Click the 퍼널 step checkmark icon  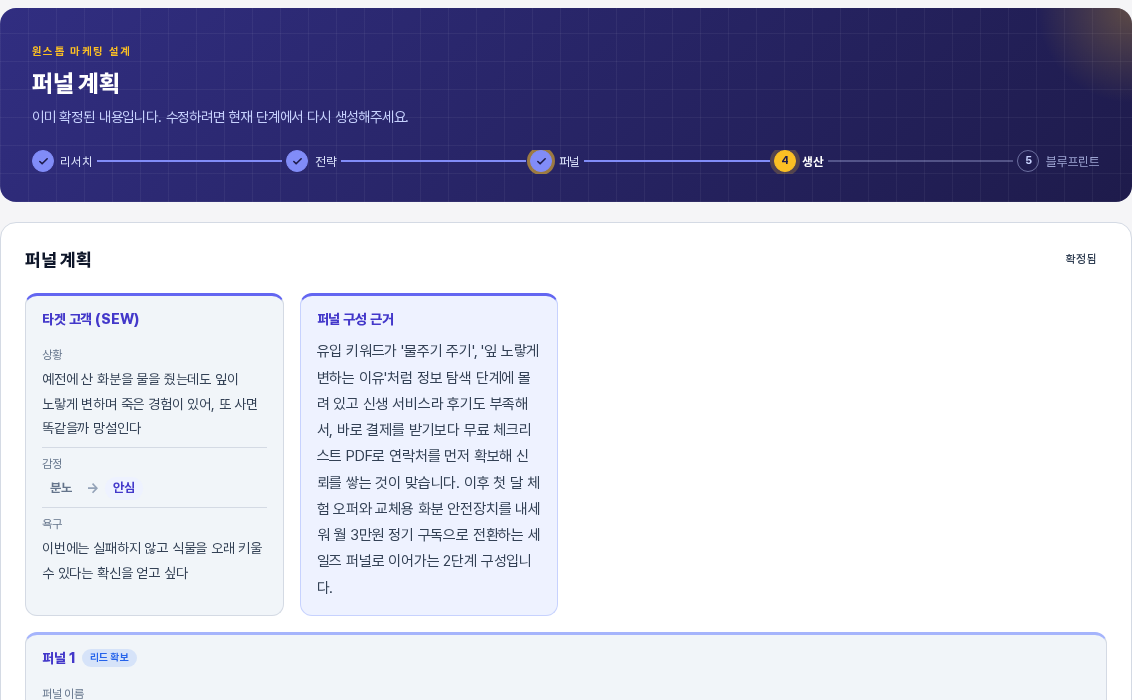541,161
